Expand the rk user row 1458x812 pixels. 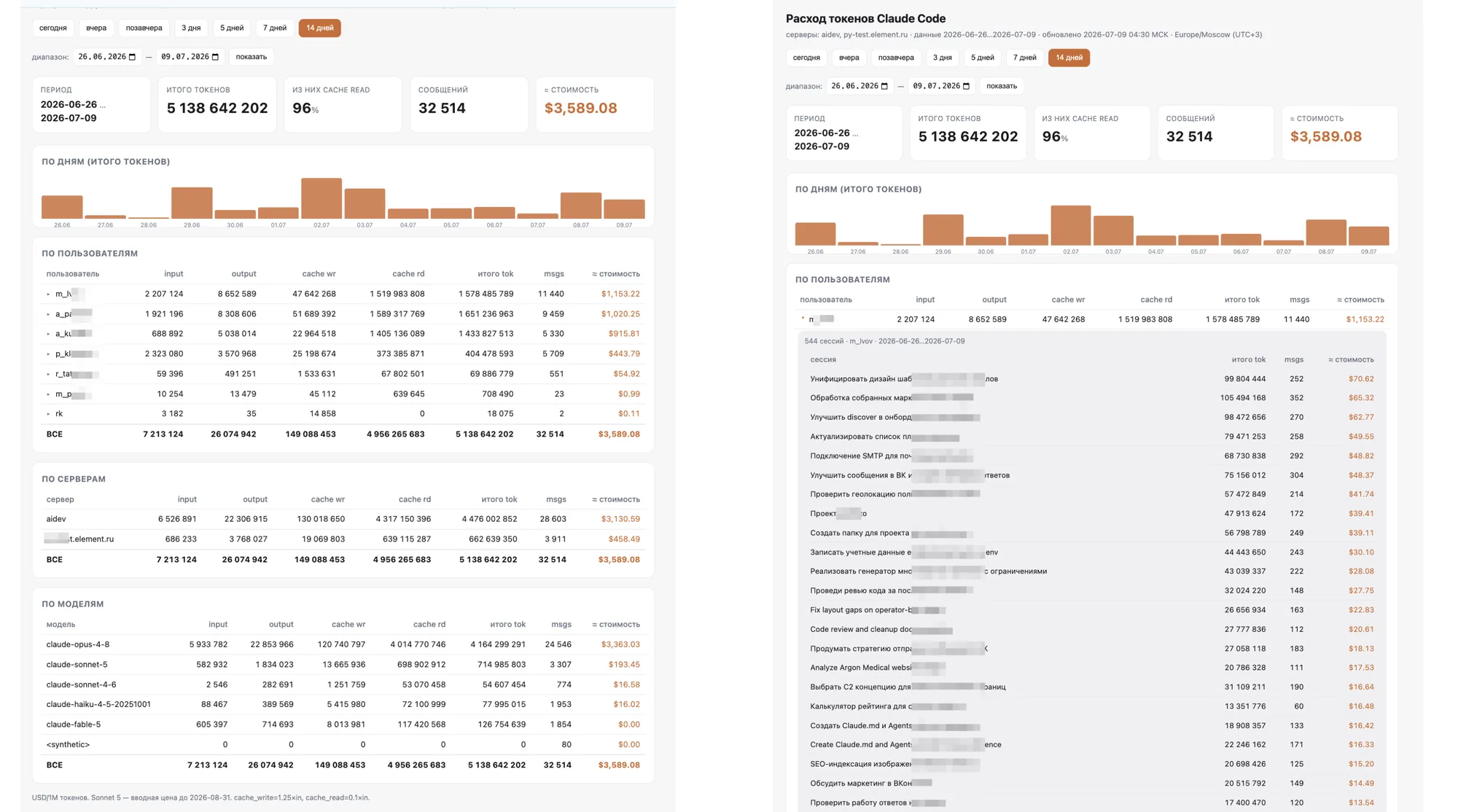click(x=49, y=414)
